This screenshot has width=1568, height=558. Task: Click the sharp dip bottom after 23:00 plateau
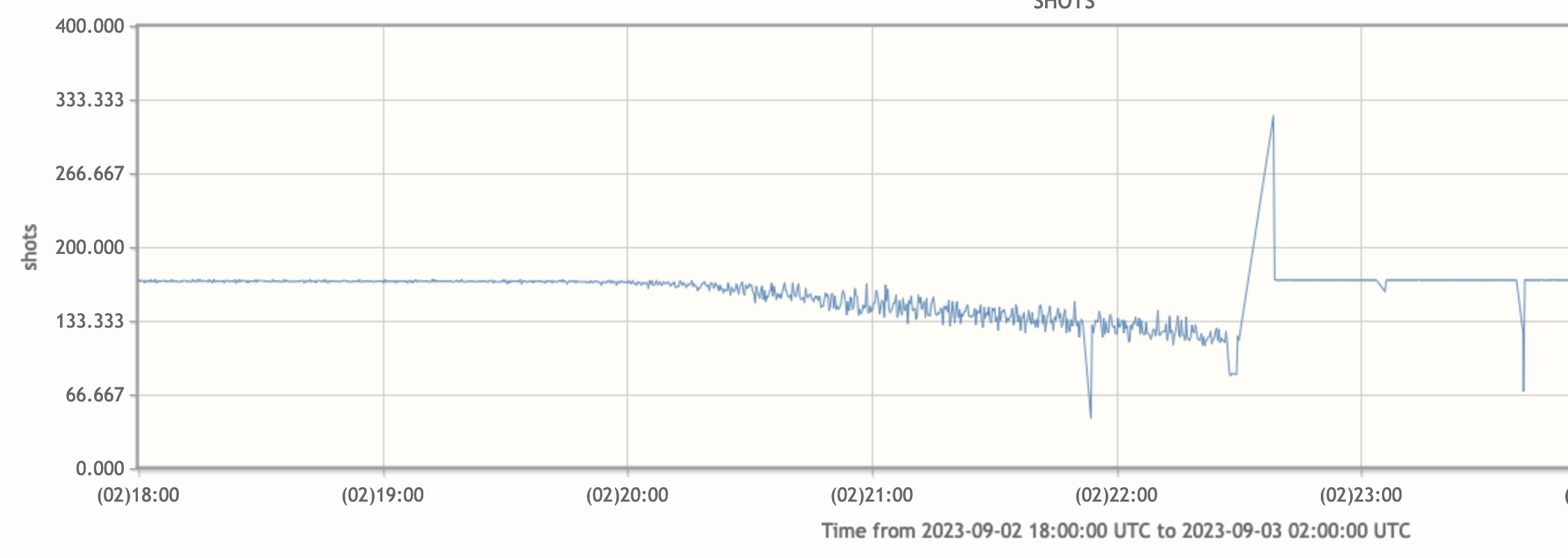1523,390
